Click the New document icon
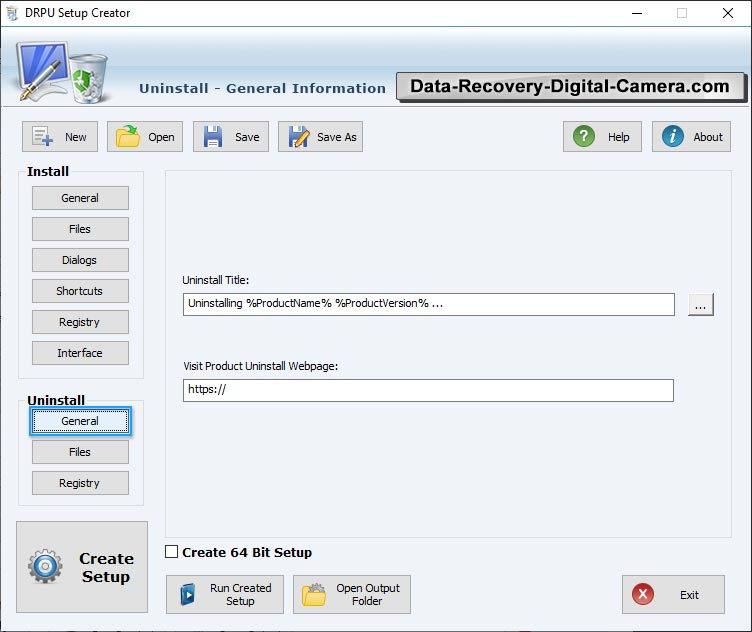This screenshot has width=752, height=632. pos(42,137)
